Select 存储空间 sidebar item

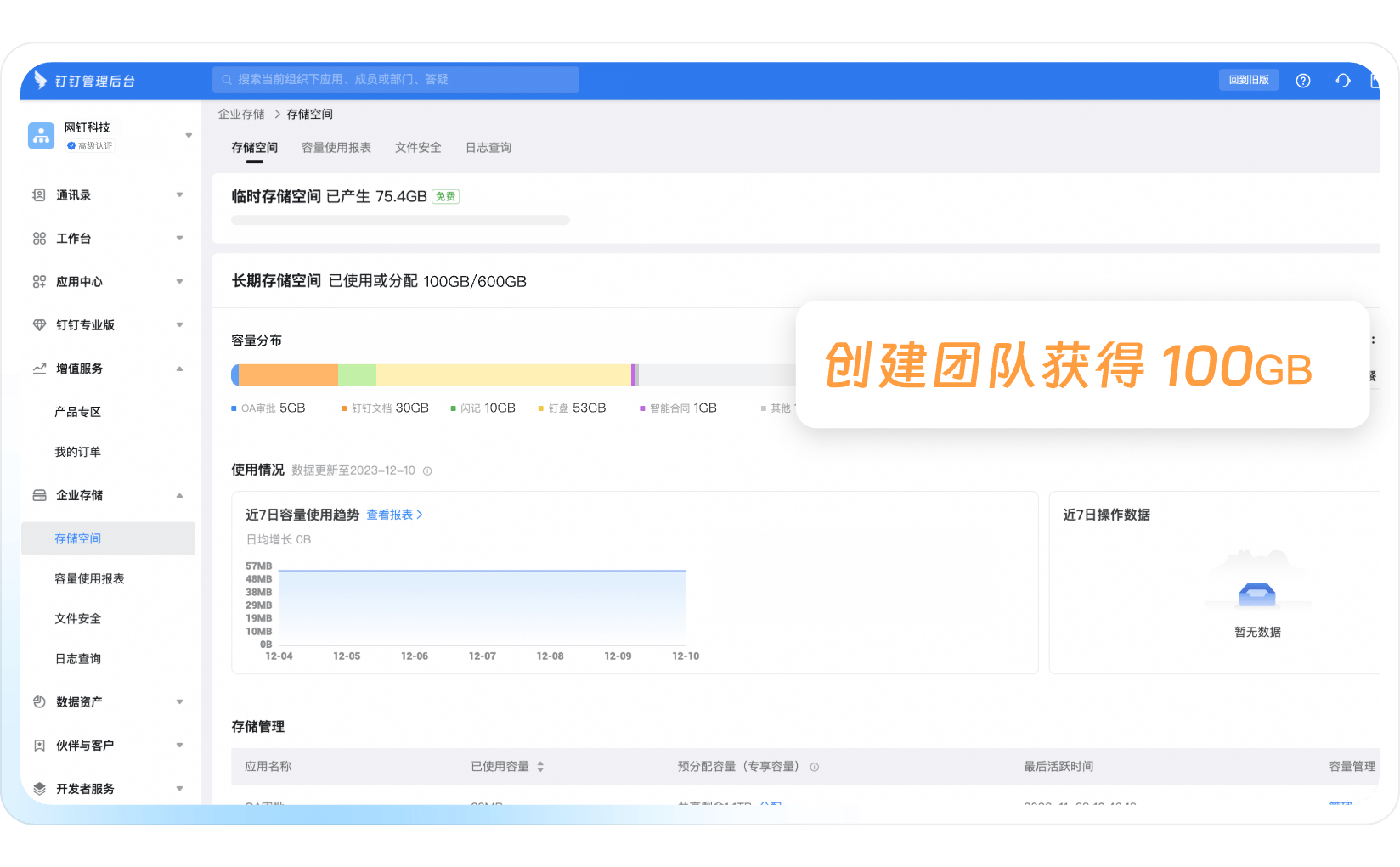pos(108,538)
